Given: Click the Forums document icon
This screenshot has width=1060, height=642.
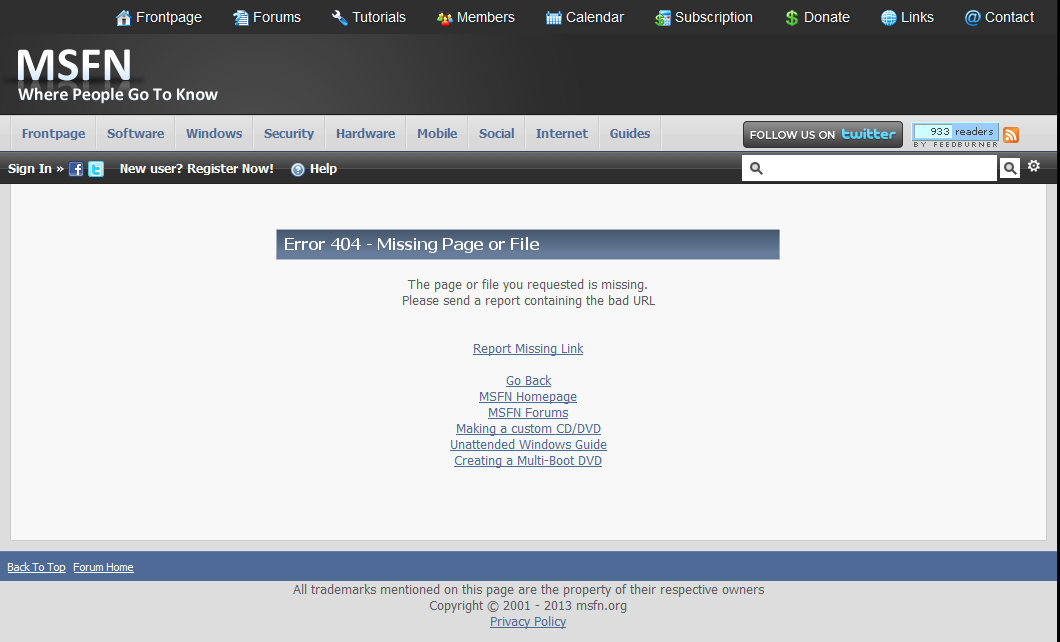Looking at the screenshot, I should [x=241, y=18].
